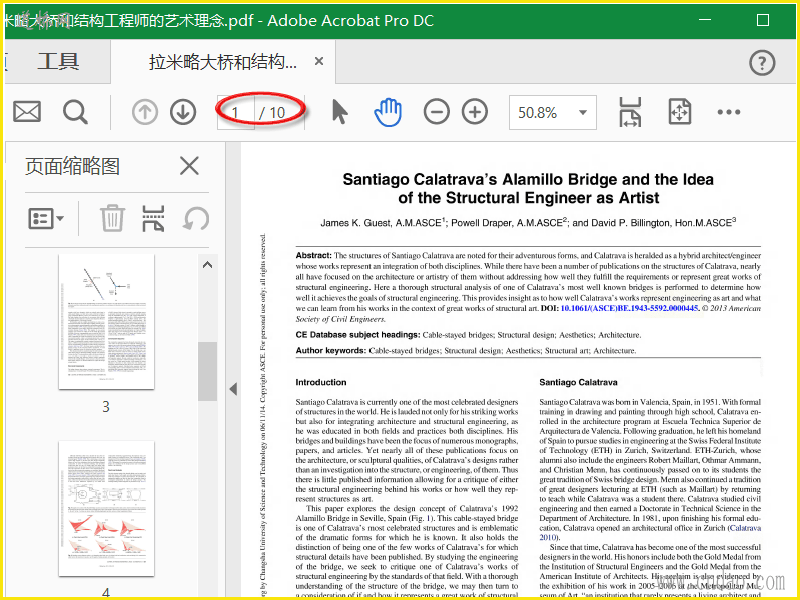This screenshot has height=600, width=800.
Task: Close the 页面缩略图 panel
Action: (189, 166)
